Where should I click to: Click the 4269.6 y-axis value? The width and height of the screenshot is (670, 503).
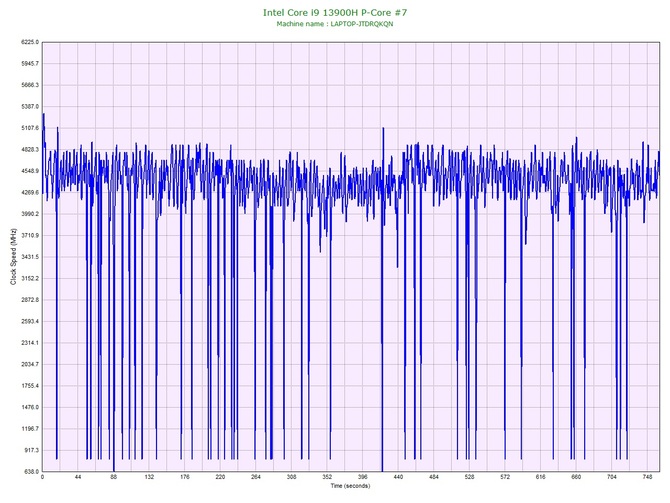tap(30, 192)
